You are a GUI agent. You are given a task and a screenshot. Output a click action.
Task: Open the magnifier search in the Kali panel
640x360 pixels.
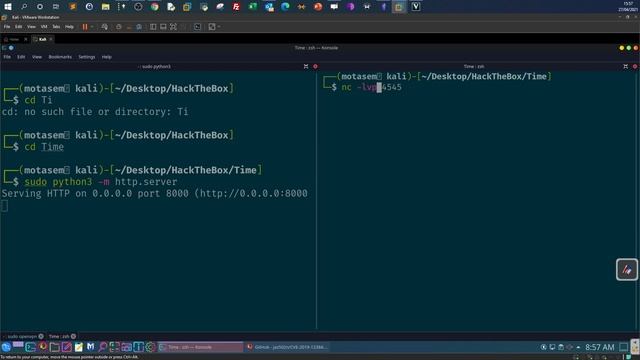[102, 347]
